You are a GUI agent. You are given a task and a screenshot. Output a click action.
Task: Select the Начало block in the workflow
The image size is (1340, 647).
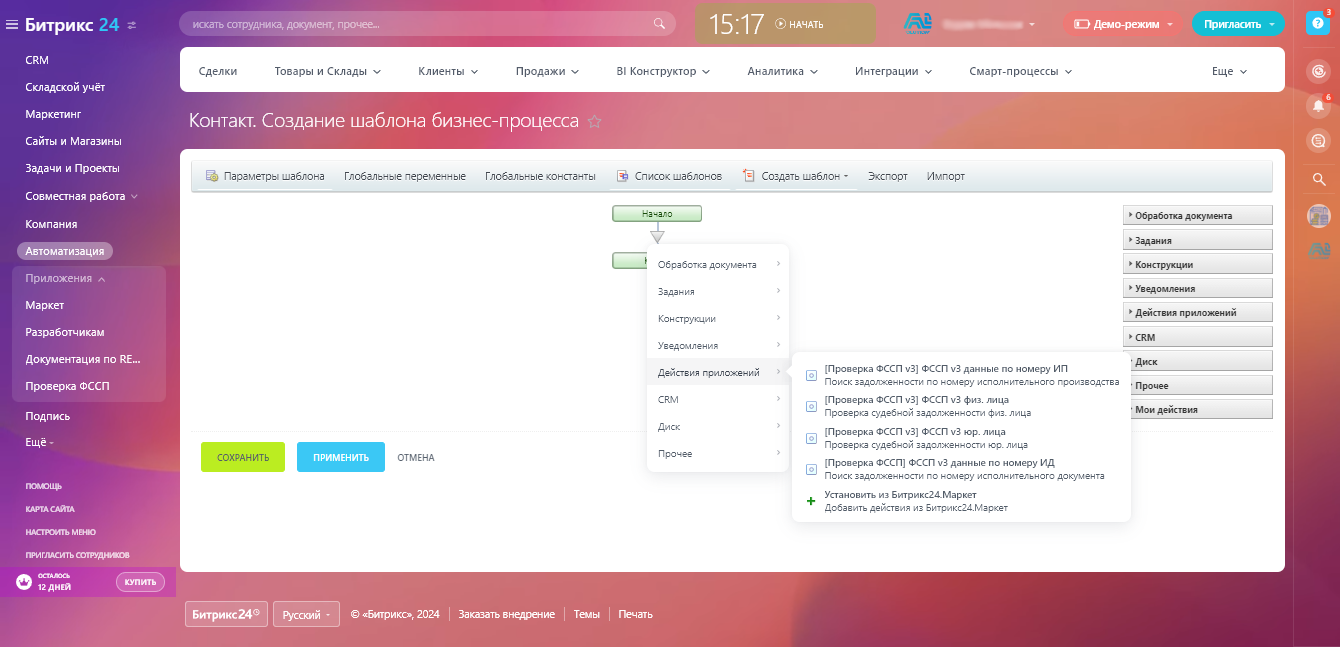[657, 213]
